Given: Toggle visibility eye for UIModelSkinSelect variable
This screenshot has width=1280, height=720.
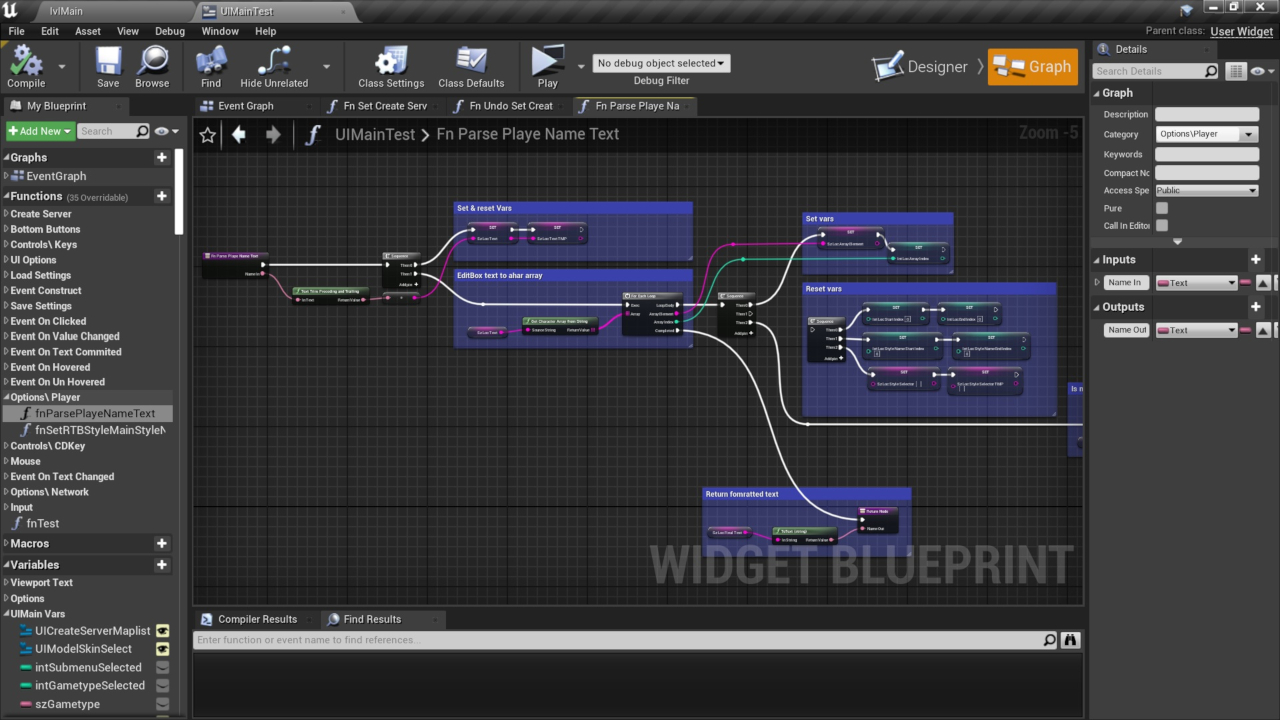Looking at the screenshot, I should tap(162, 649).
